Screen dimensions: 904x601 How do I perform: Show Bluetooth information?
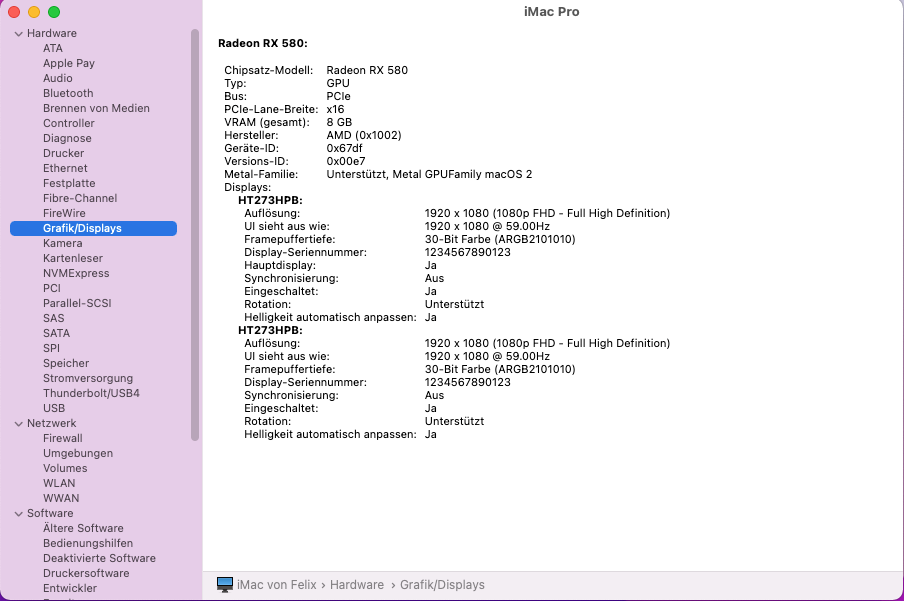pos(68,93)
